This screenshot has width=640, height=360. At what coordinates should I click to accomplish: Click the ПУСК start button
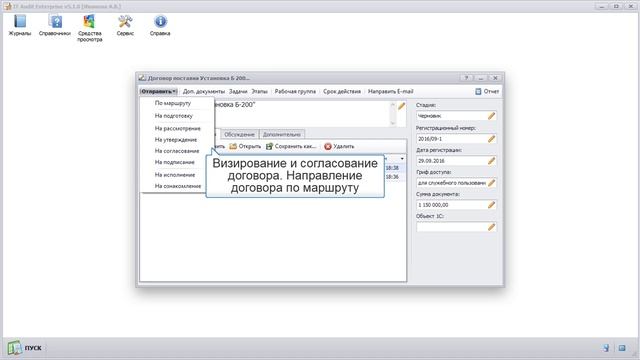pyautogui.click(x=25, y=348)
